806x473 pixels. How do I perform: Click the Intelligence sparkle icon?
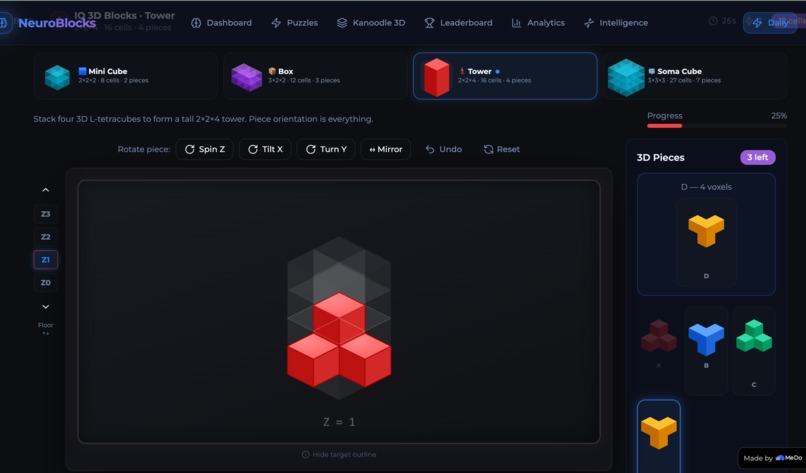pyautogui.click(x=589, y=23)
